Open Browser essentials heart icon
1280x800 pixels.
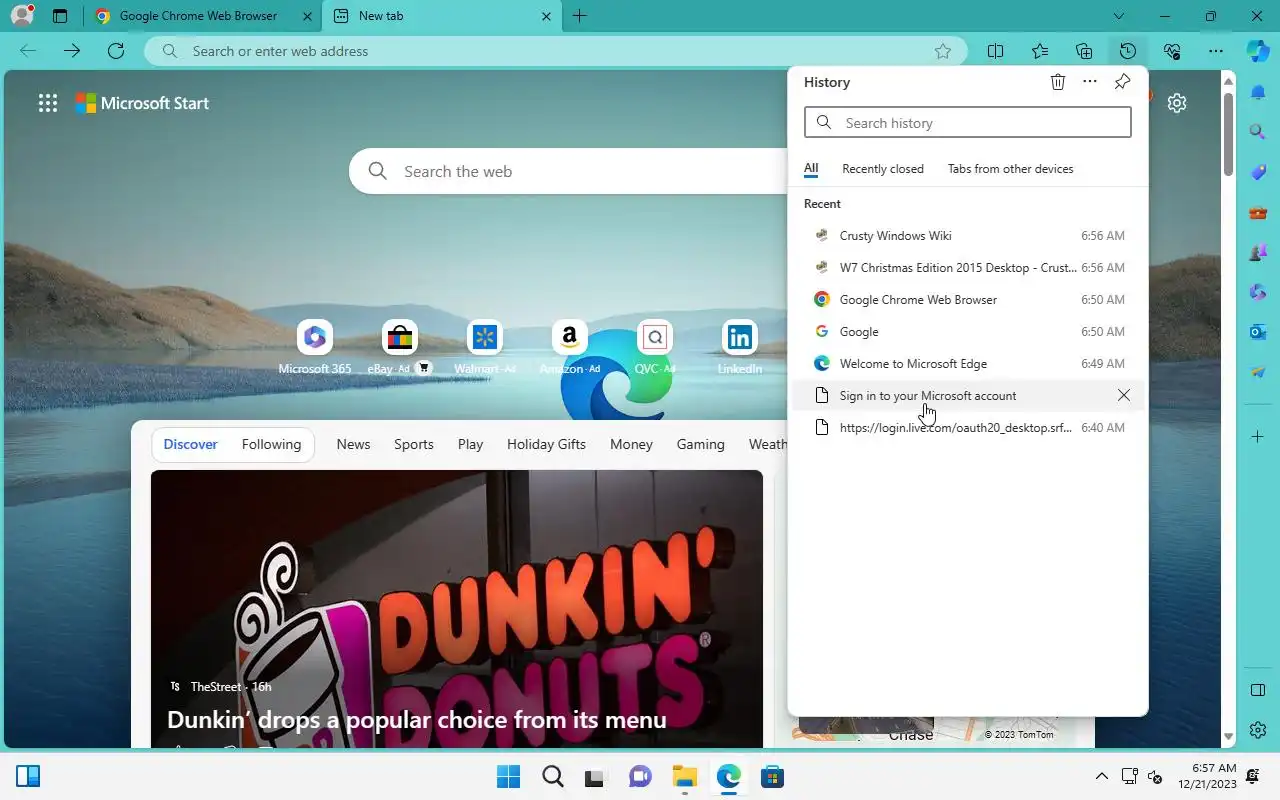click(1172, 51)
